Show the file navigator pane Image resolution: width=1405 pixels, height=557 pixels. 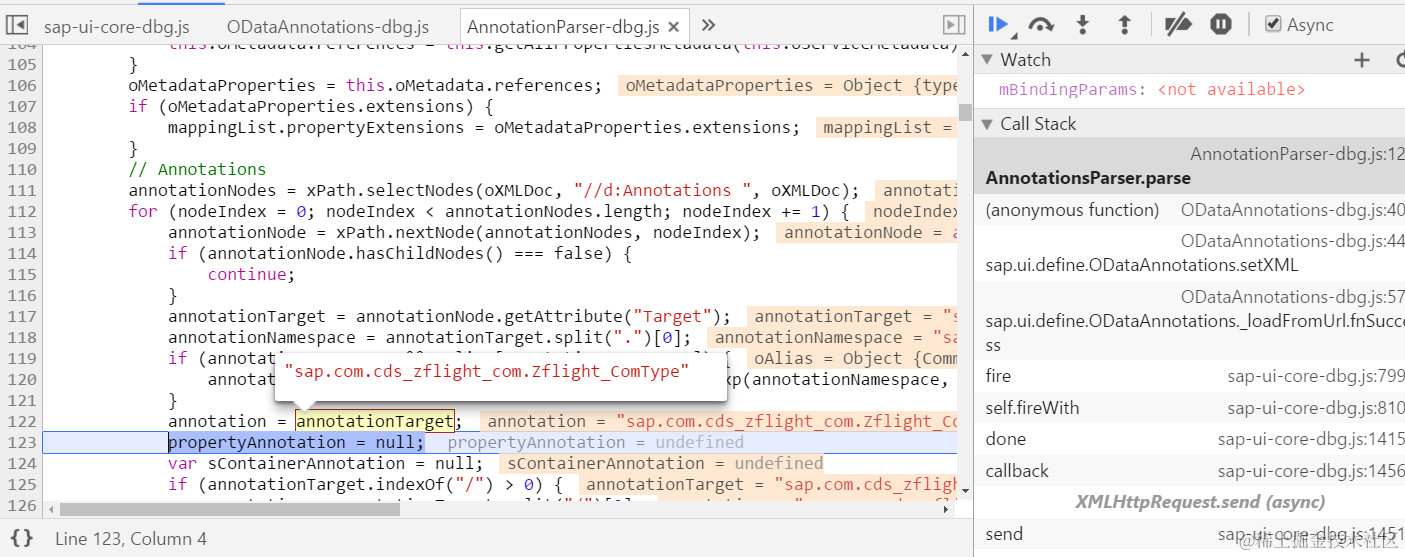pyautogui.click(x=17, y=25)
